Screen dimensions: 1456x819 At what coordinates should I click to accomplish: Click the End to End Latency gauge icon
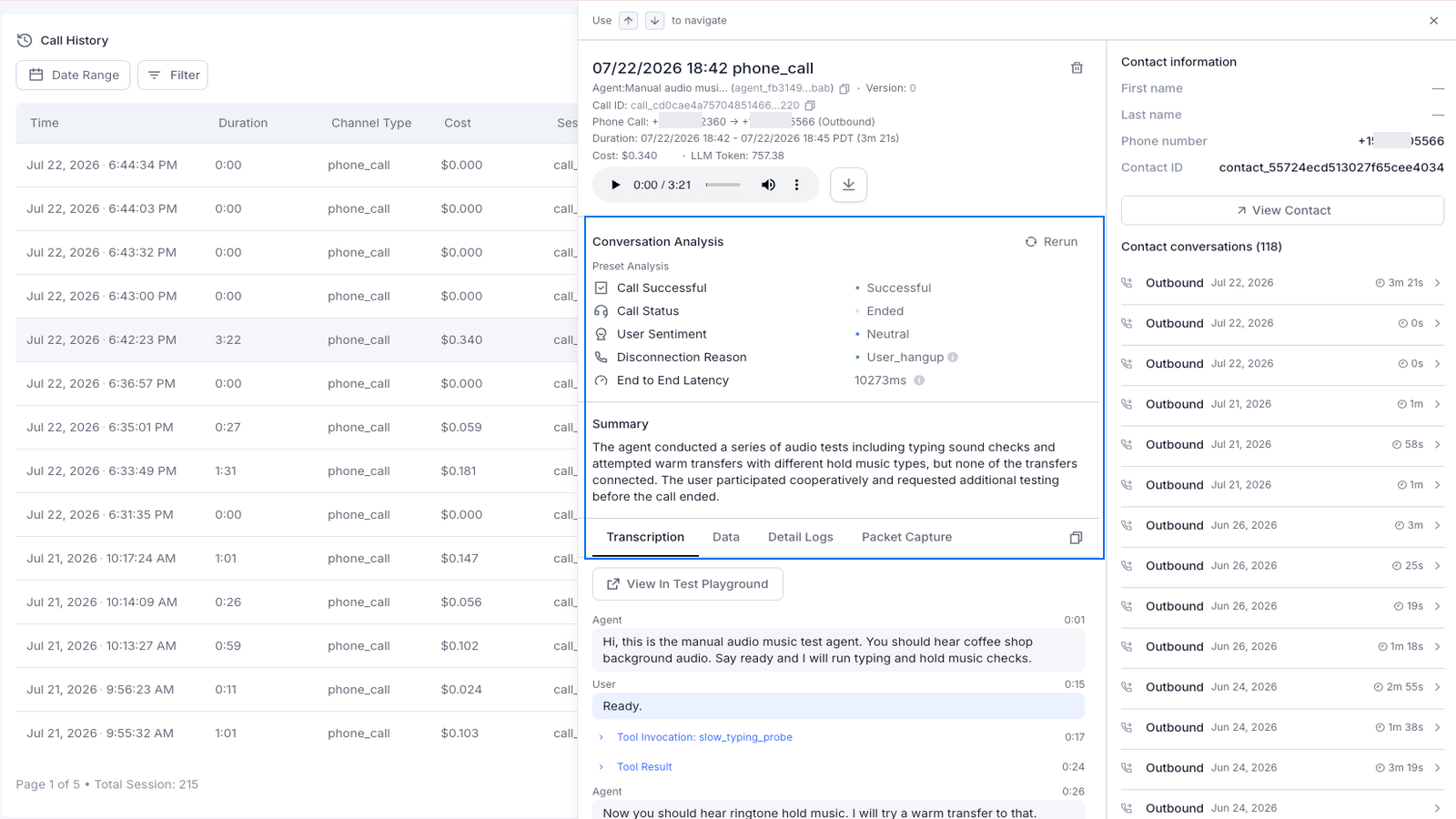(601, 380)
